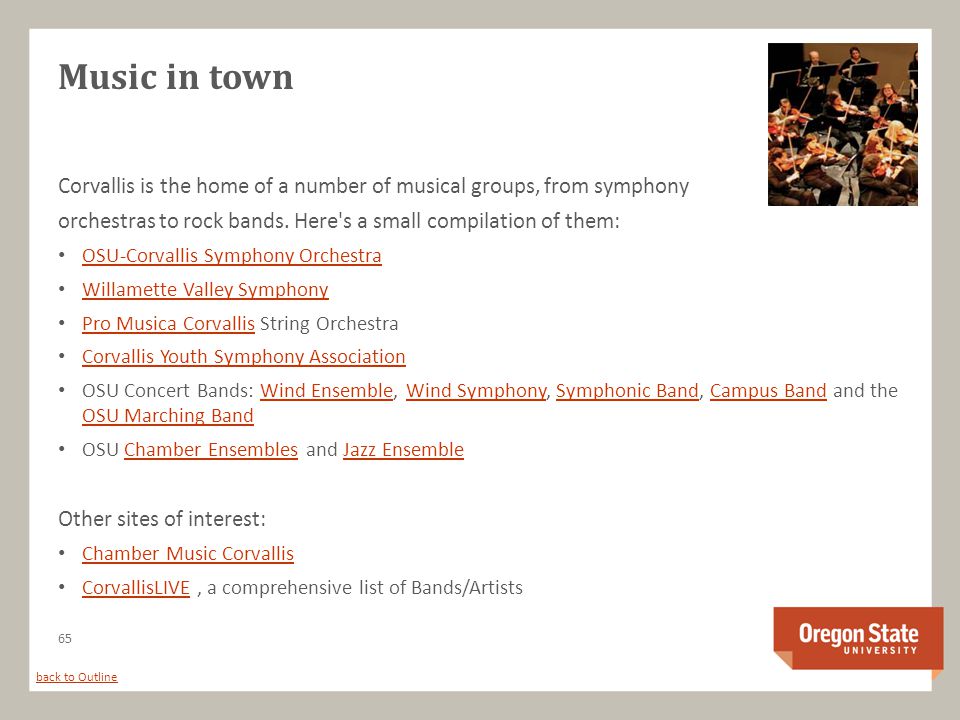Open the Jazz Ensemble link
Viewport: 960px width, 720px height.
403,449
